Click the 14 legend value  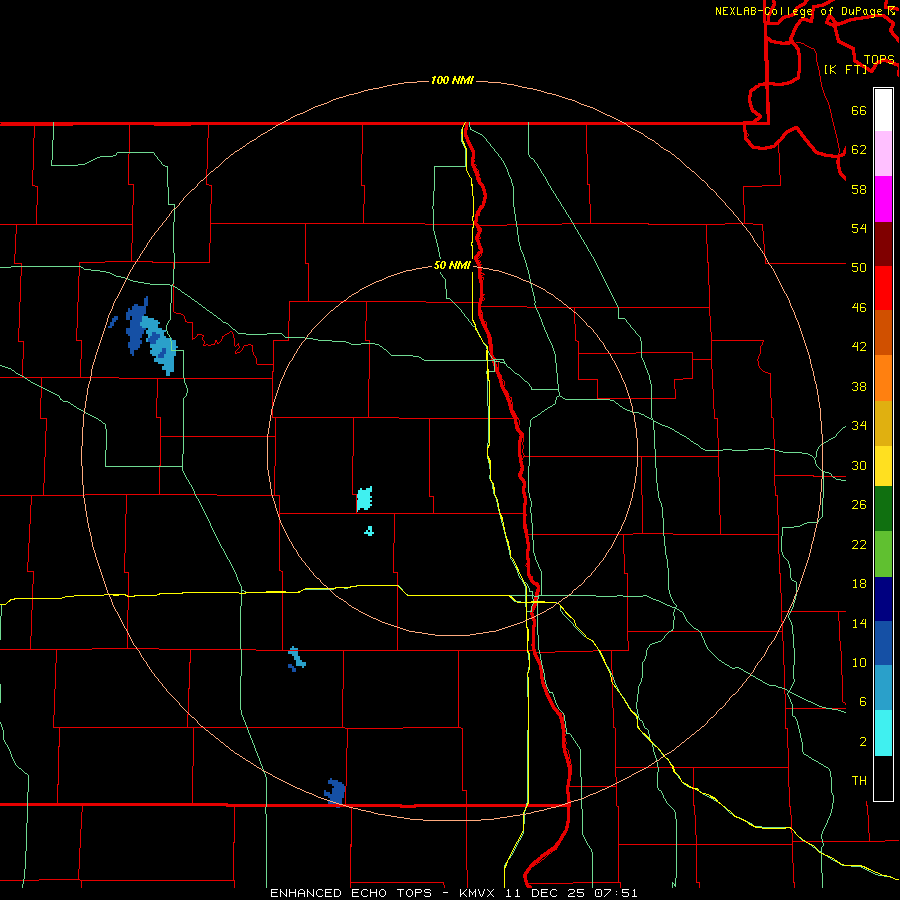859,623
